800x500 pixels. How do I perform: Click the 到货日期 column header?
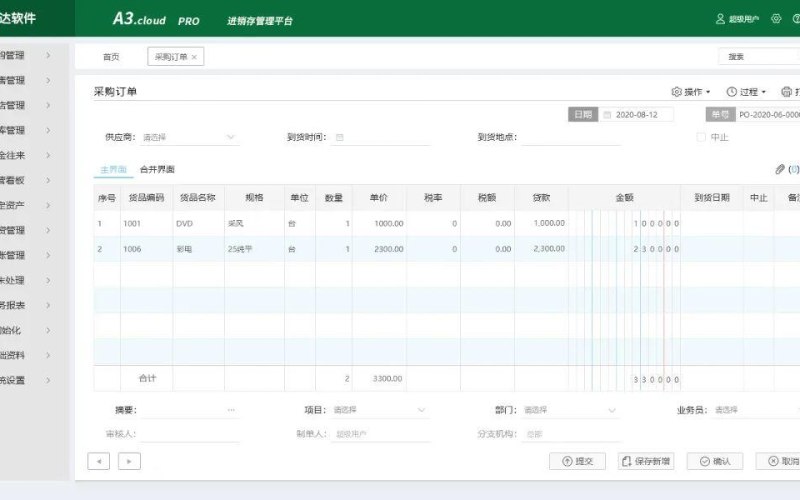point(712,198)
